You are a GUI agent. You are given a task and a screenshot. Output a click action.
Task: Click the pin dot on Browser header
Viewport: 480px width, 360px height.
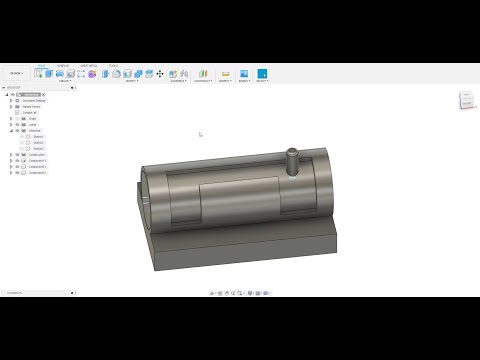tap(72, 88)
